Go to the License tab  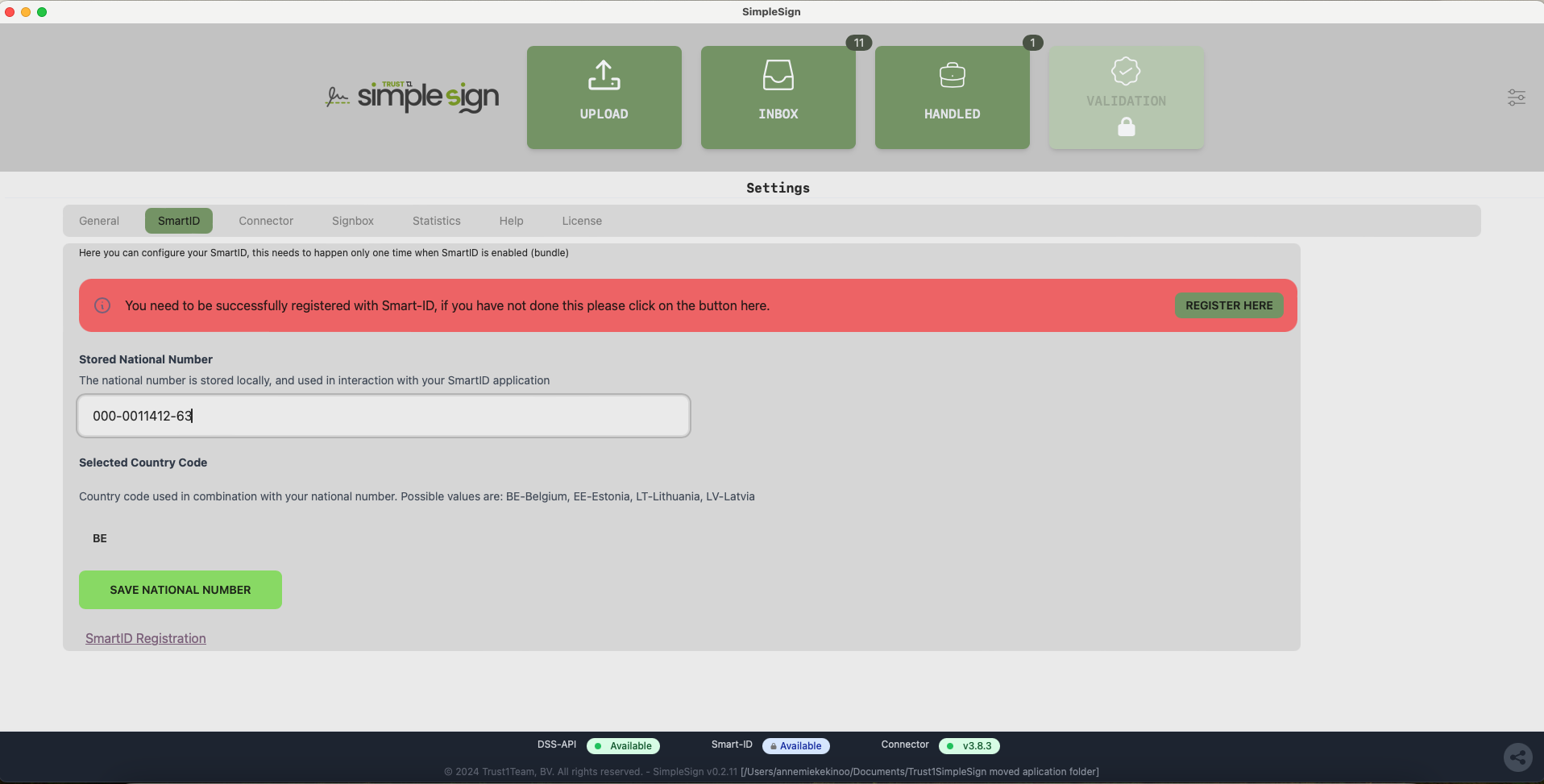point(582,221)
